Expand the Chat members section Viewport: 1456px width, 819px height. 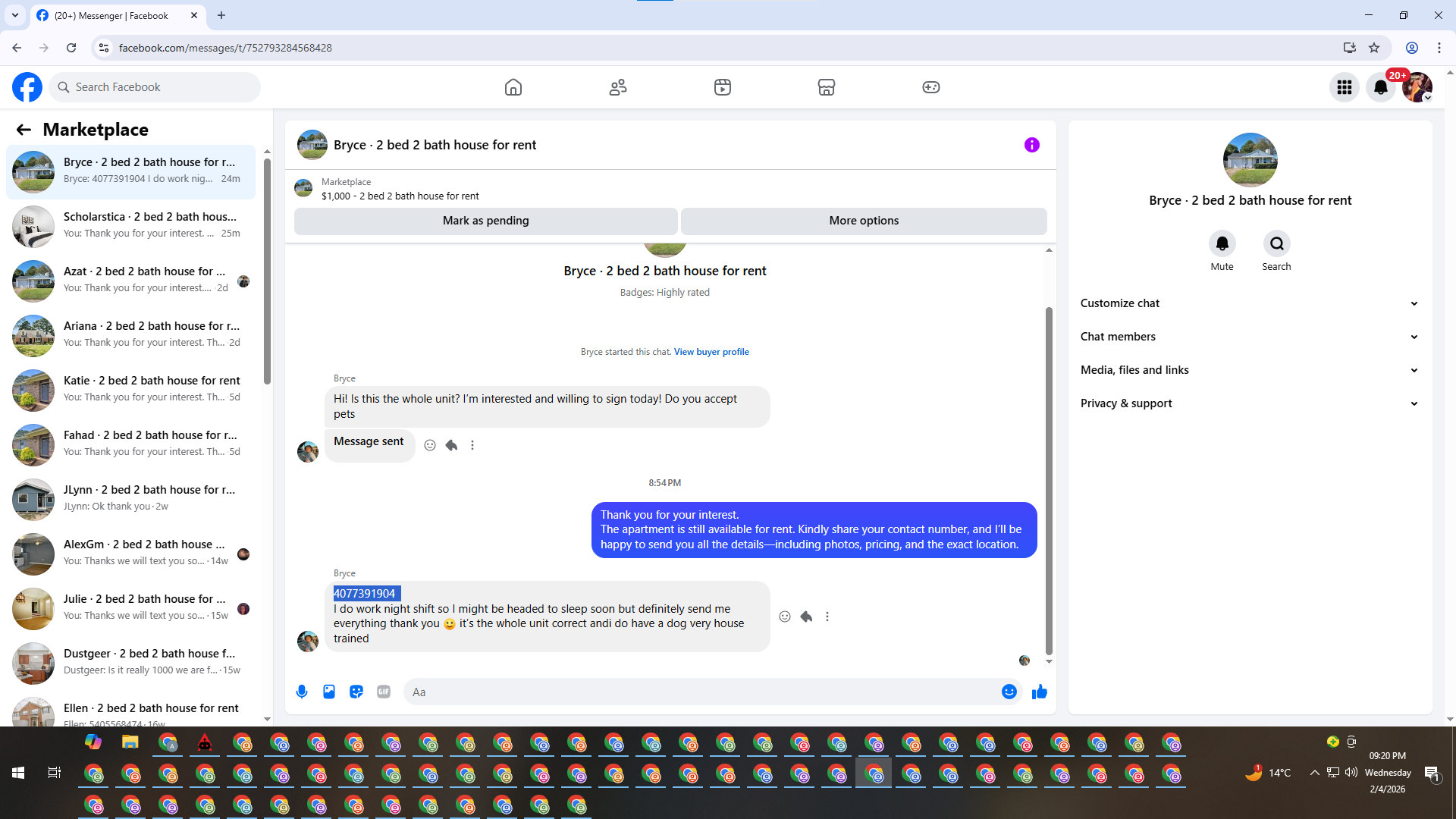coord(1249,337)
